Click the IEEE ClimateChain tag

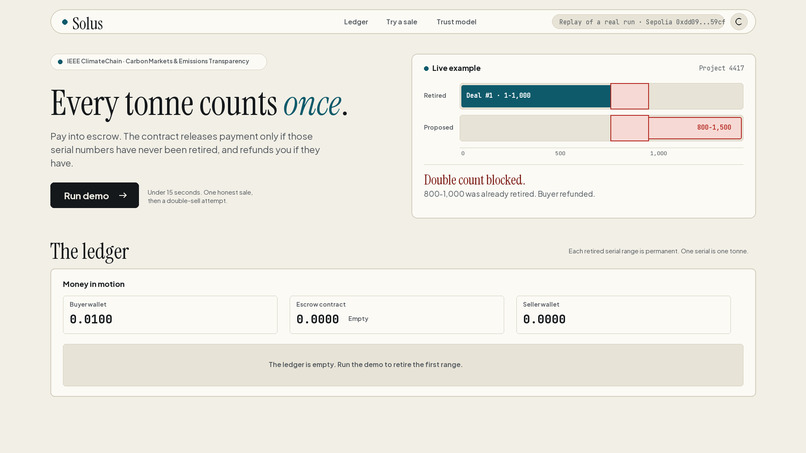pos(158,61)
